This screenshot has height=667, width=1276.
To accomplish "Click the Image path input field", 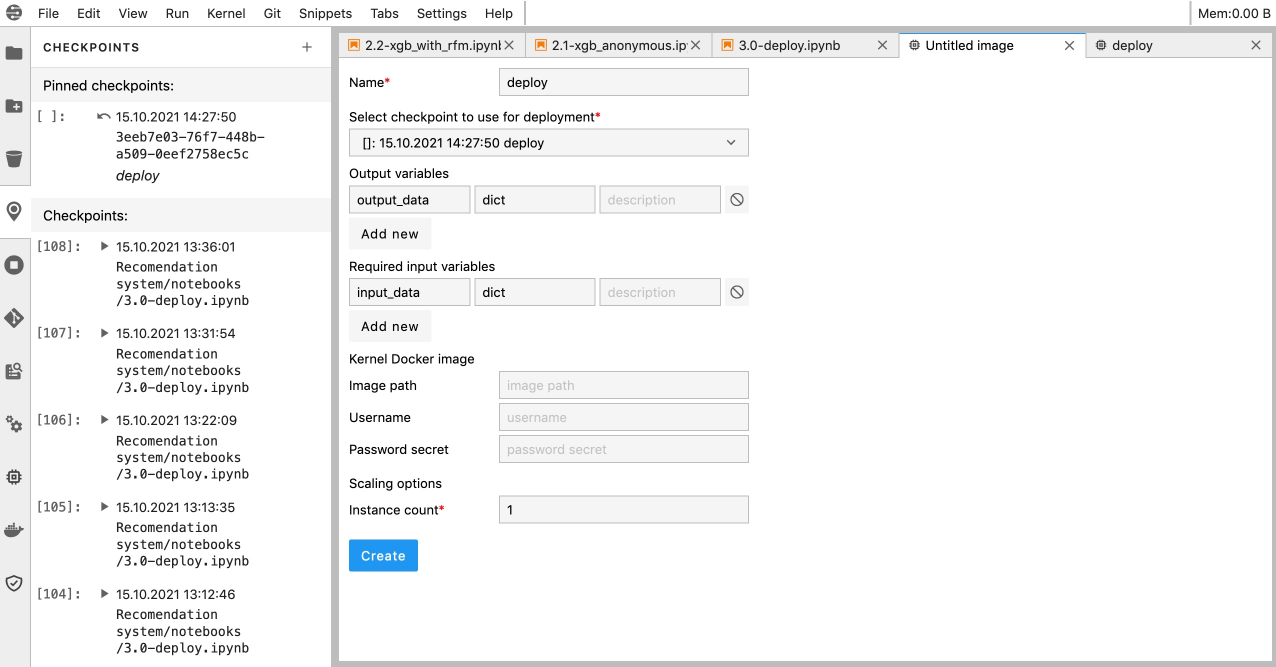I will coord(623,385).
